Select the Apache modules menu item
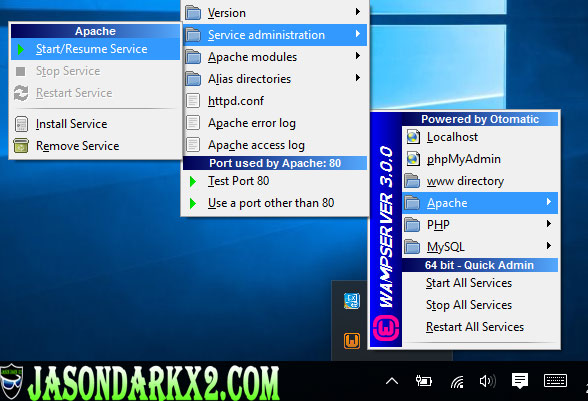588x401 pixels. click(x=274, y=57)
